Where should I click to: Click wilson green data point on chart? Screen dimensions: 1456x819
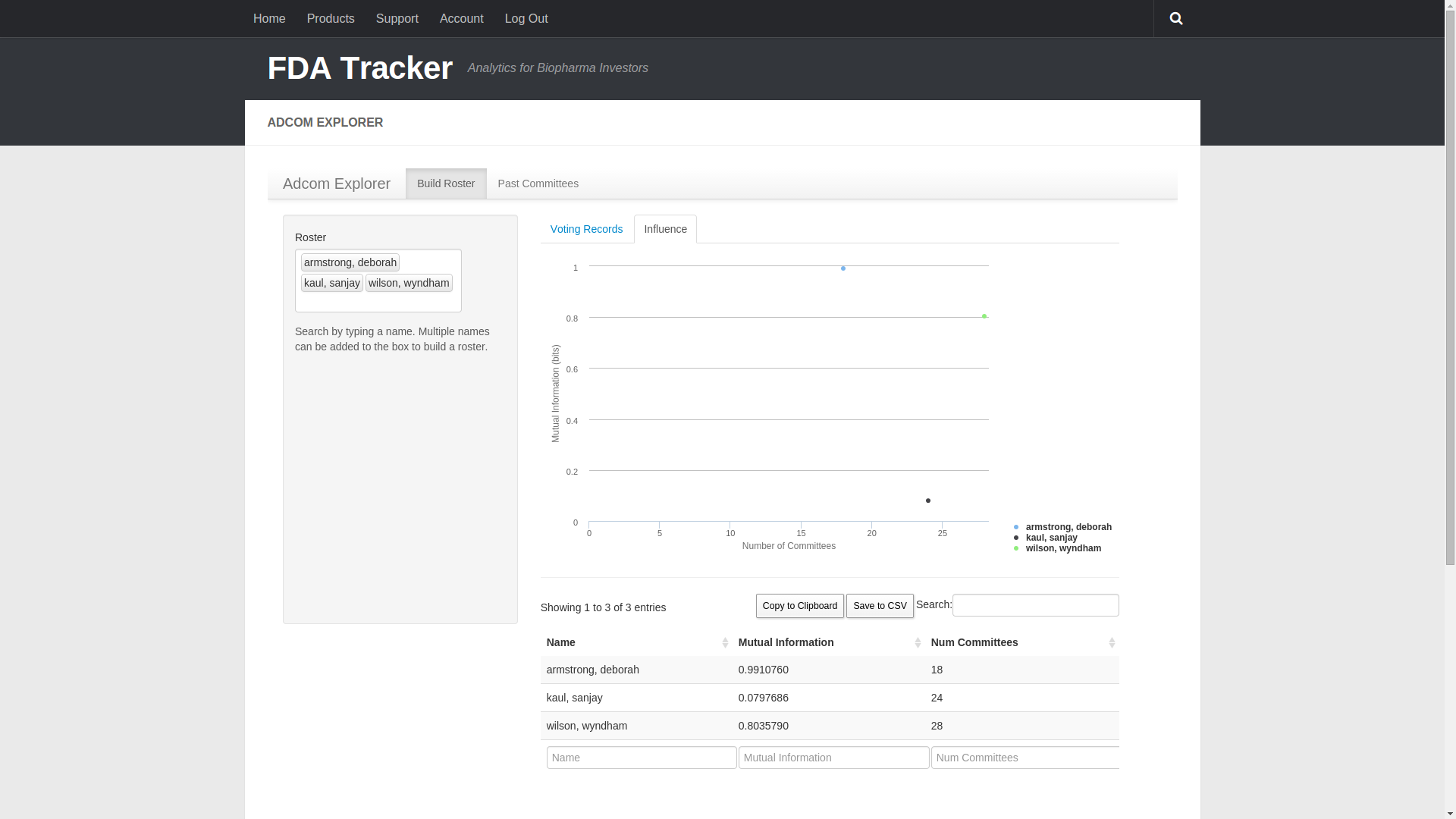click(984, 316)
